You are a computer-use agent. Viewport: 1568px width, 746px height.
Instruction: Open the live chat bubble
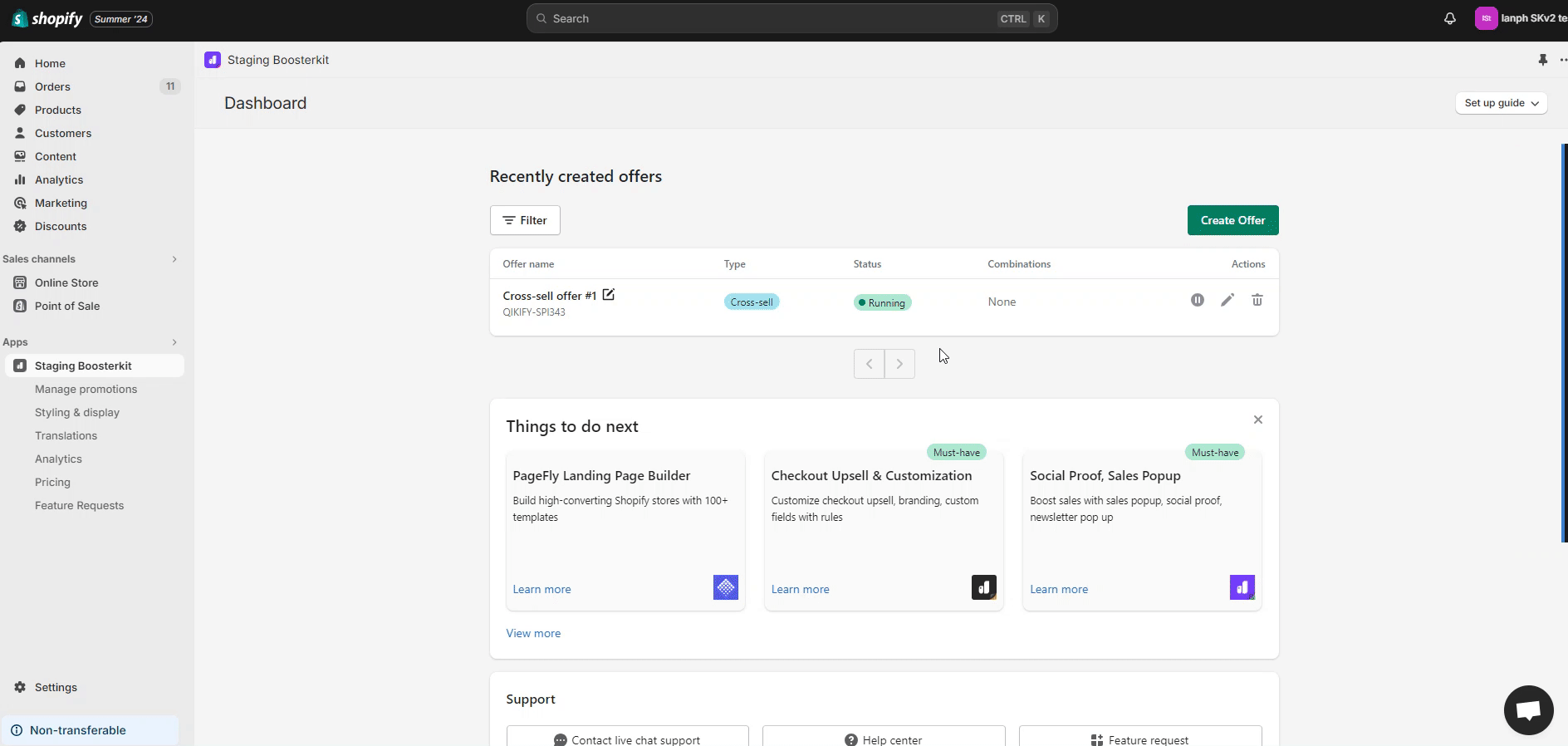[x=1529, y=710]
